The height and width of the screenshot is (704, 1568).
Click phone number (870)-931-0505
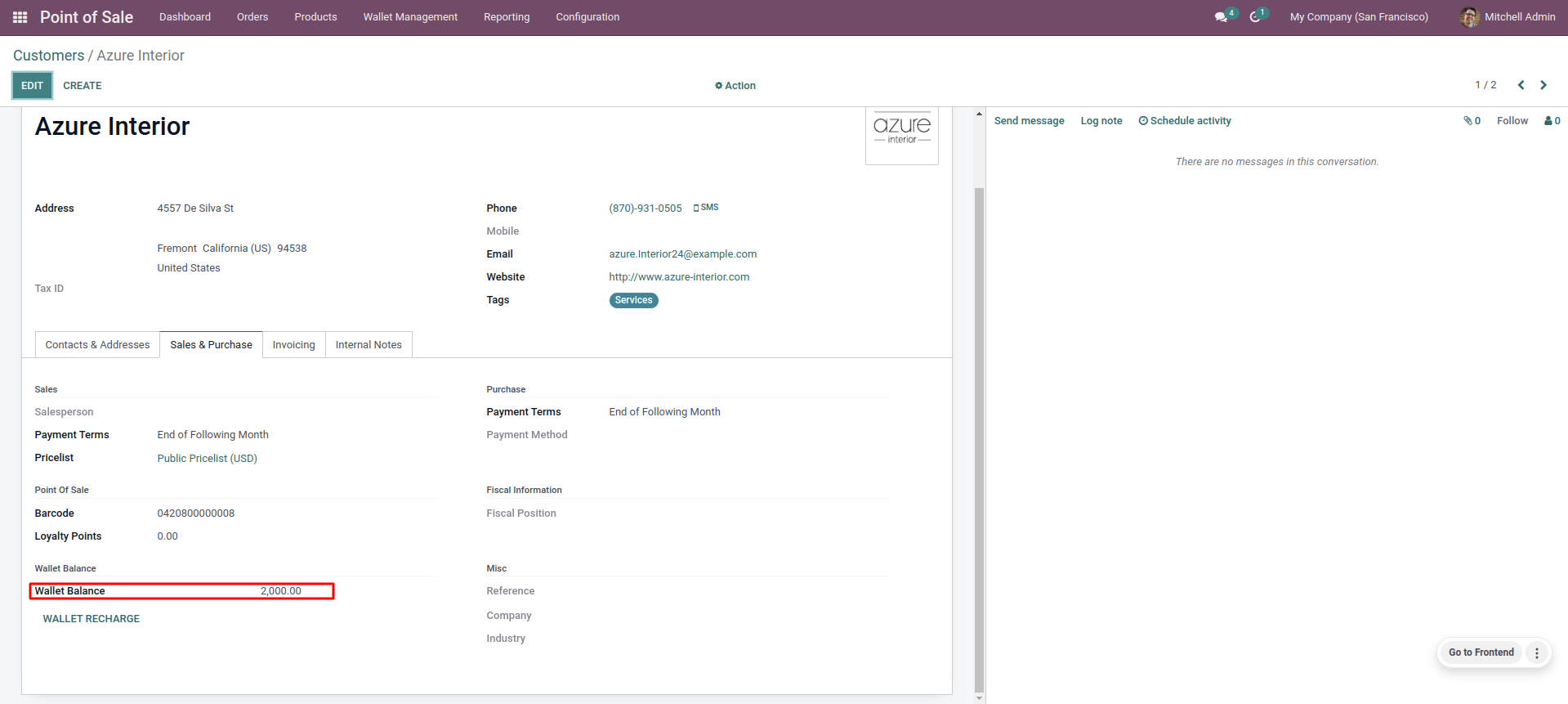tap(646, 209)
